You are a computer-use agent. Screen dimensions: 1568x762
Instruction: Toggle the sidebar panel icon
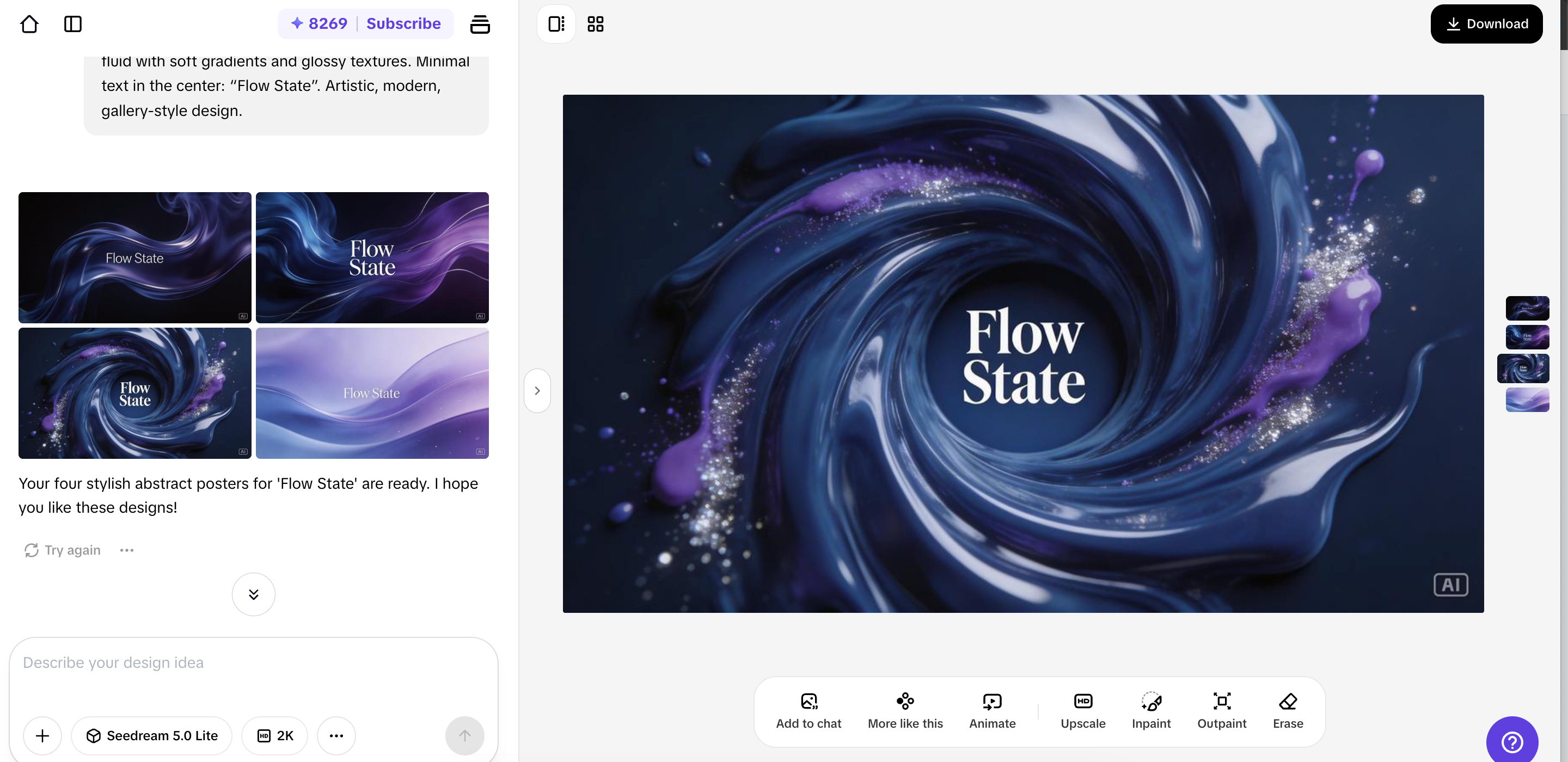point(72,24)
